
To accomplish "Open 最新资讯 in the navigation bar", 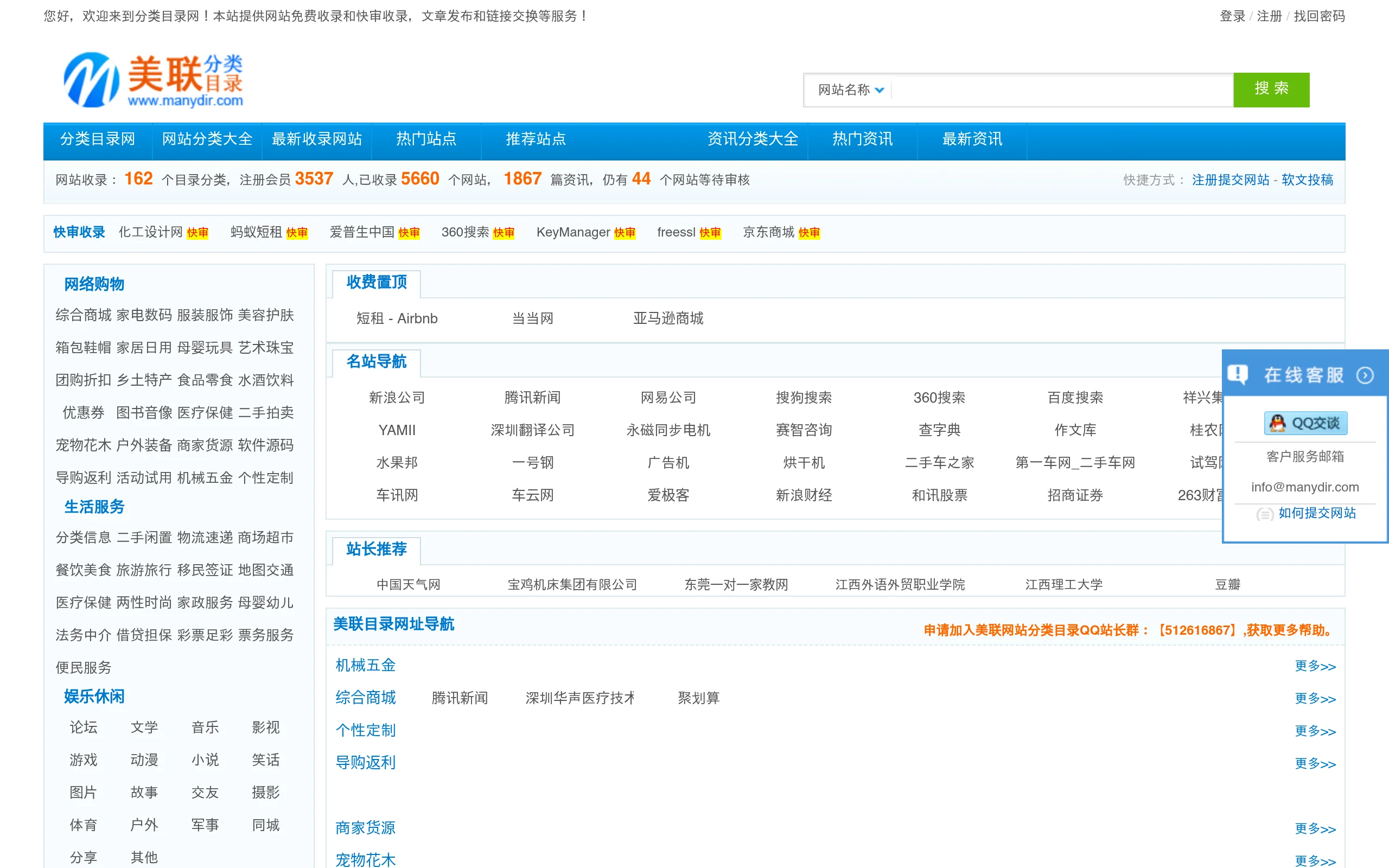I will coord(972,139).
